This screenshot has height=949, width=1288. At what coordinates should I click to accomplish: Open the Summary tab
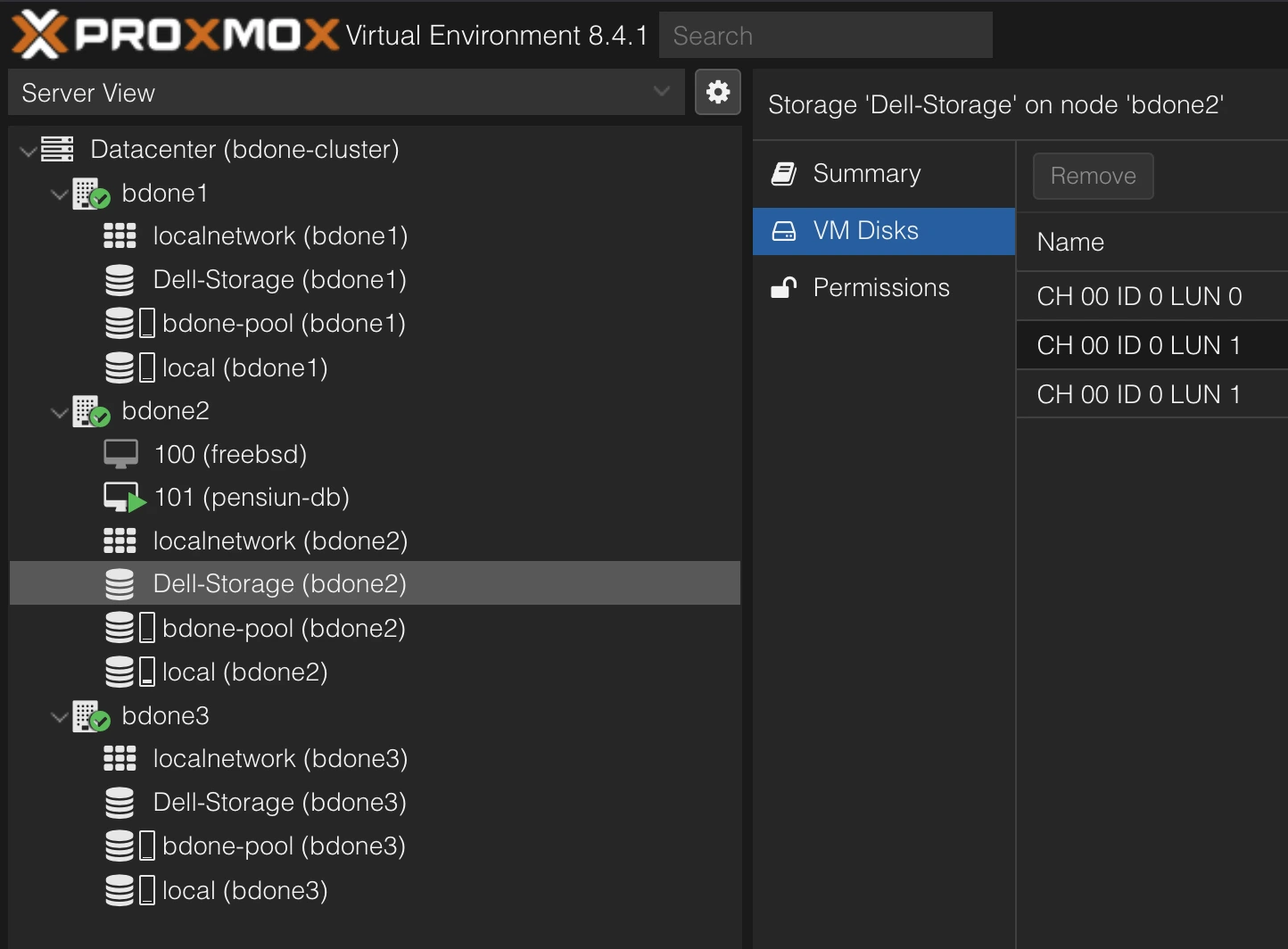point(866,174)
